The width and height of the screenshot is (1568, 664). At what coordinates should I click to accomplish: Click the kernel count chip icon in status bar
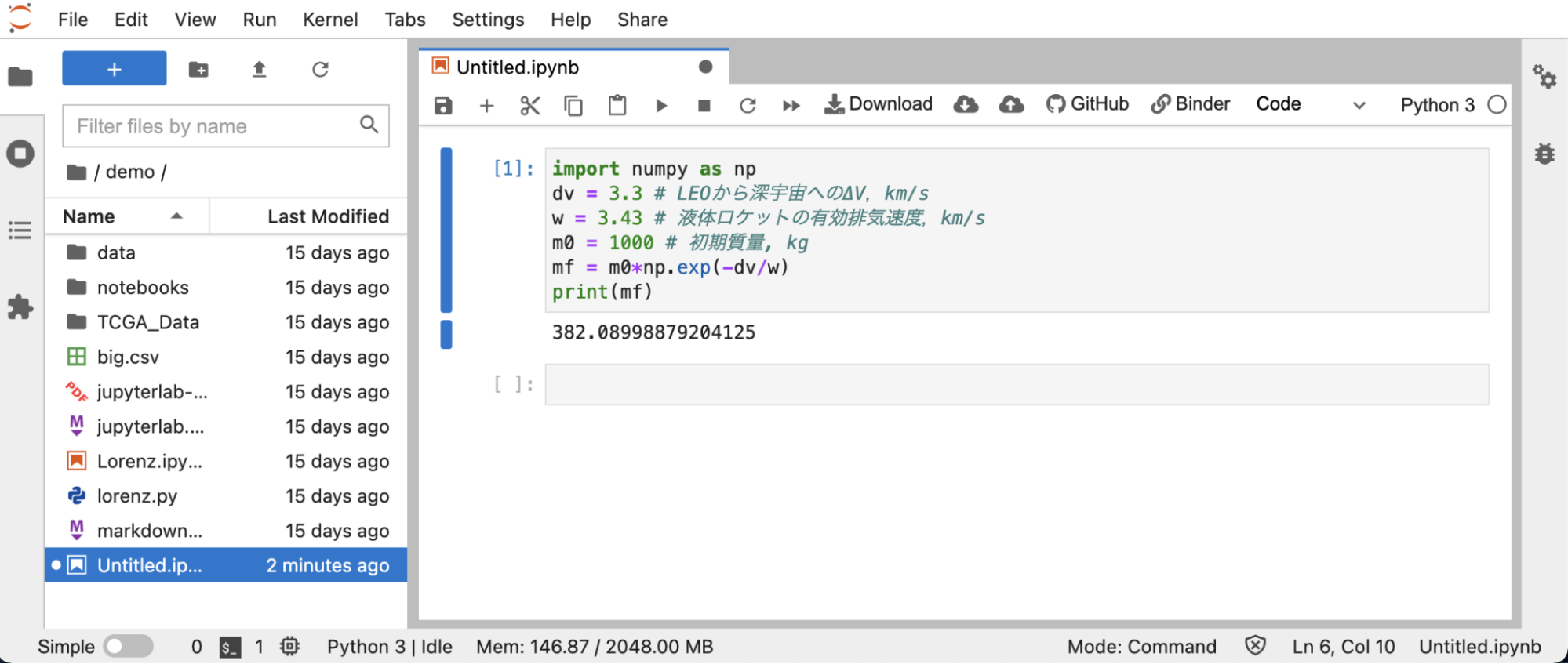(x=290, y=646)
